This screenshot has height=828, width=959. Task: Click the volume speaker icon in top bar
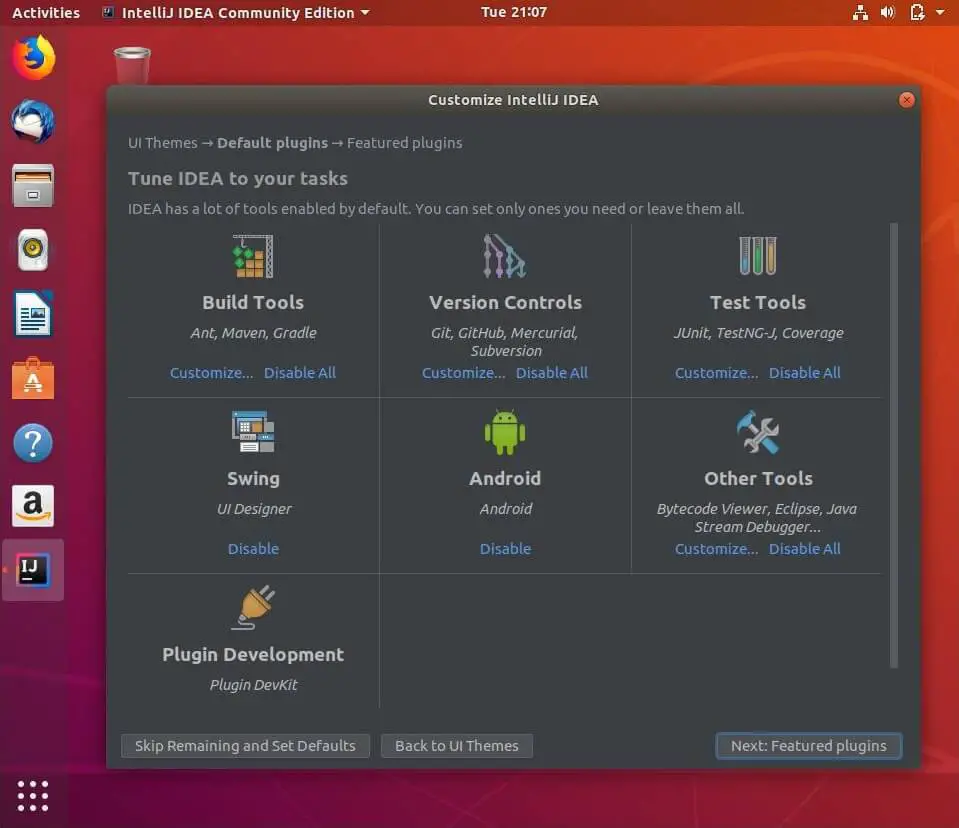888,12
